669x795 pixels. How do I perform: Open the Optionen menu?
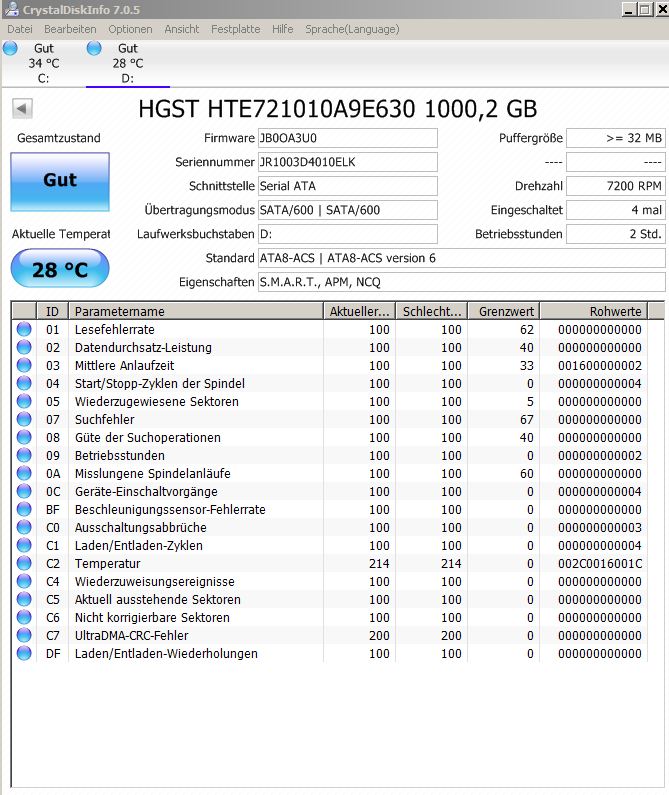click(x=130, y=29)
